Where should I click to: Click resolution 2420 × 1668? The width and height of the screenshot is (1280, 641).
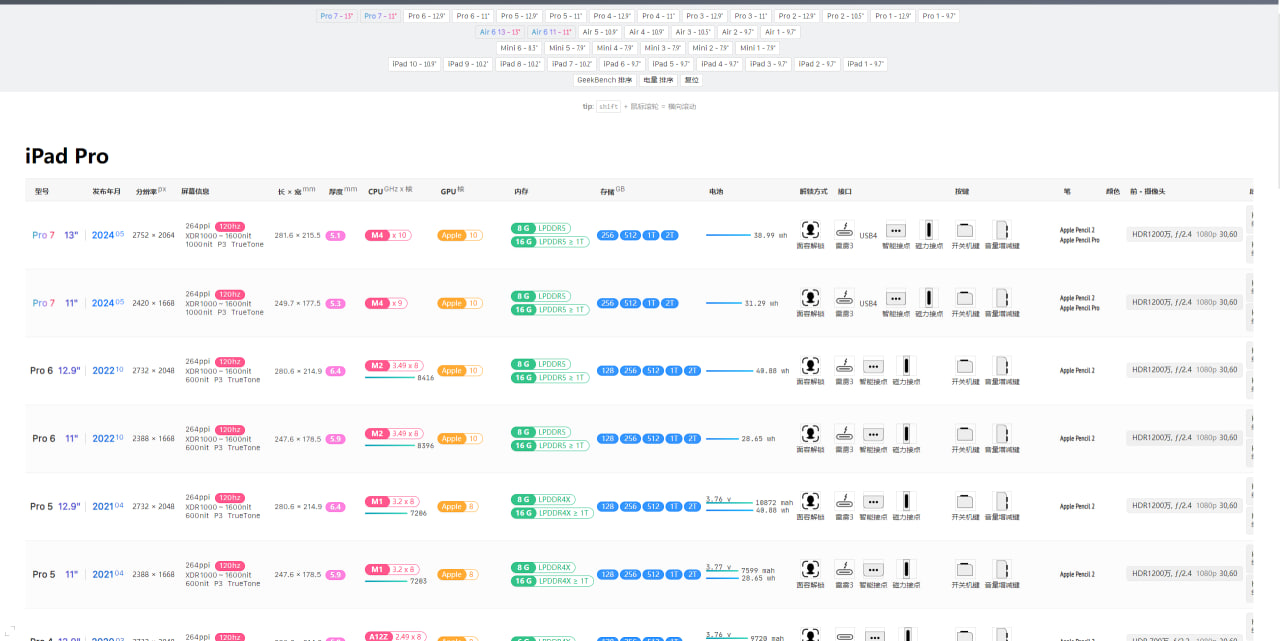tap(154, 303)
